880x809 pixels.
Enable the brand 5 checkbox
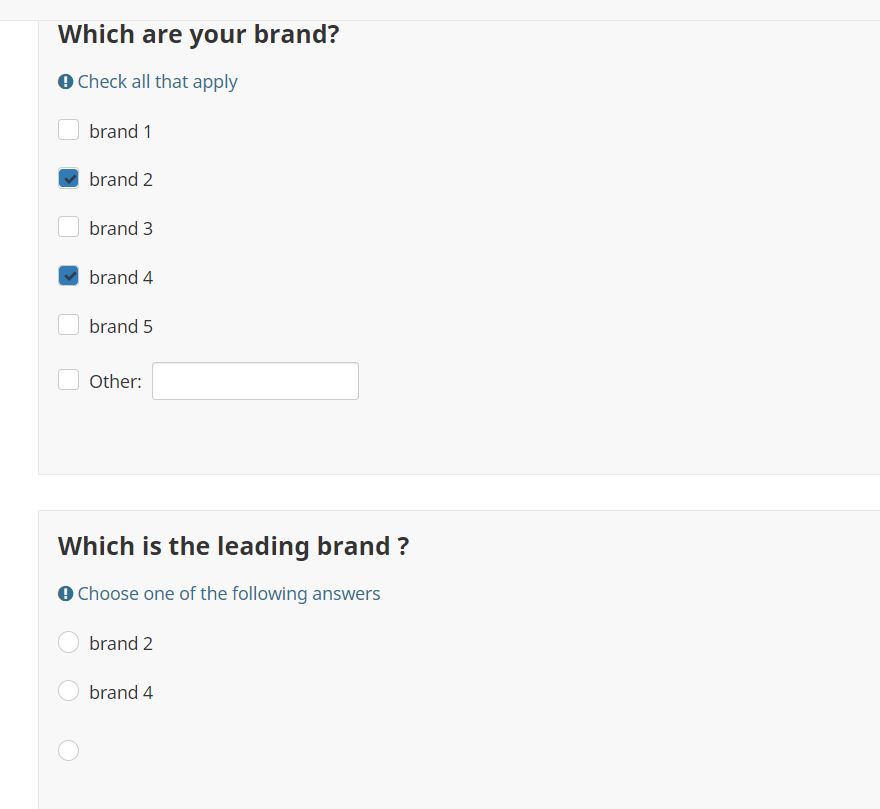(x=68, y=325)
